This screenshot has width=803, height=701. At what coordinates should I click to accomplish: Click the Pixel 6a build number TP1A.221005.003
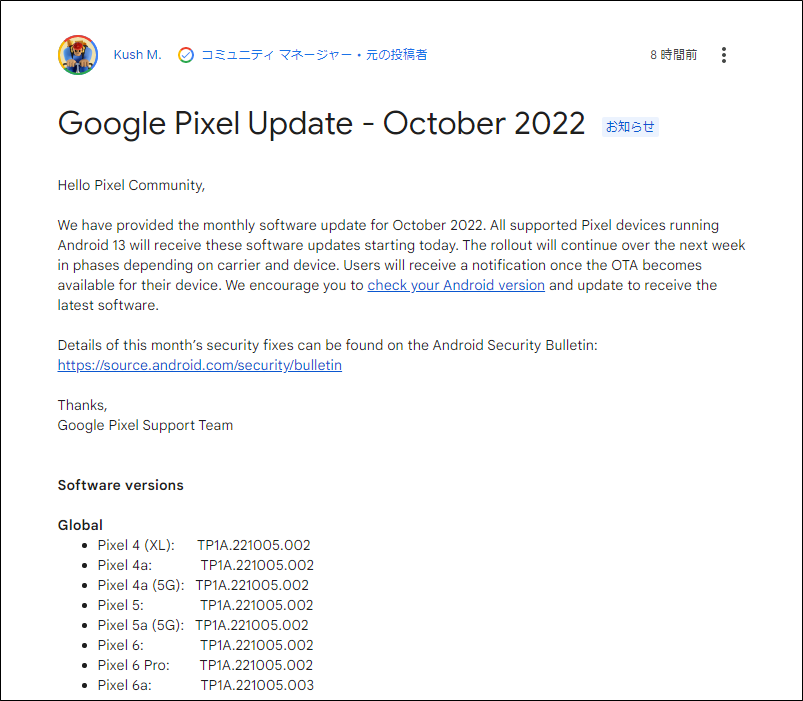(257, 685)
